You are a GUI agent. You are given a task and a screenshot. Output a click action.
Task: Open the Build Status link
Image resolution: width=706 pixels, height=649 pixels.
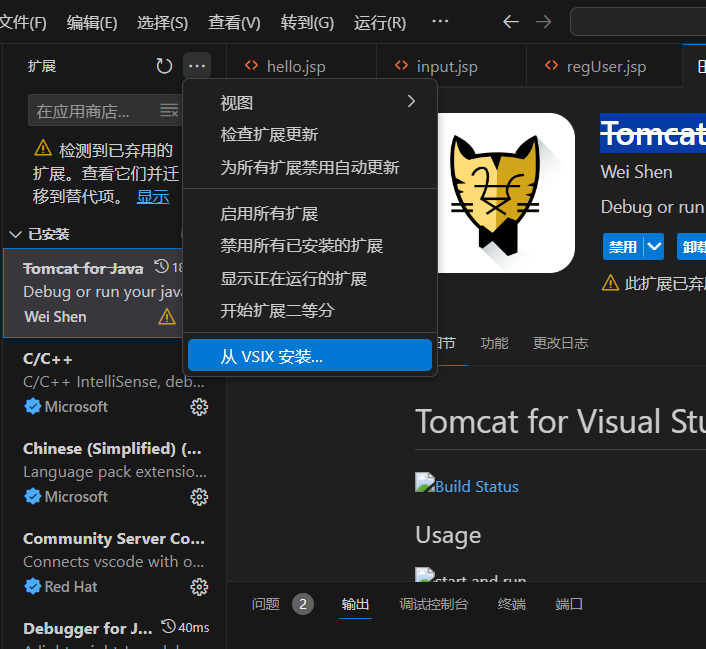pos(476,487)
